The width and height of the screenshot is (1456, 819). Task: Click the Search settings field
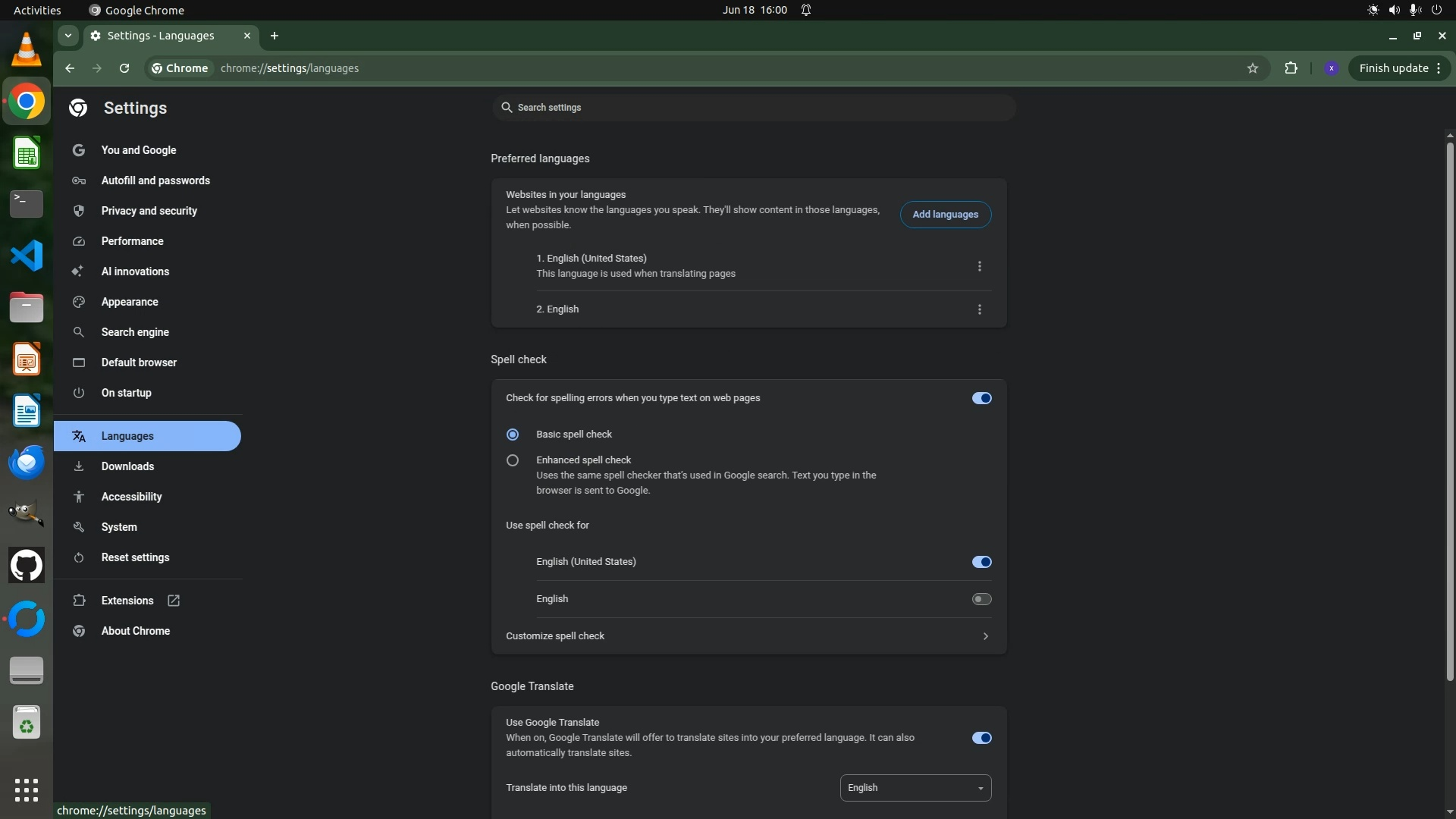[753, 108]
